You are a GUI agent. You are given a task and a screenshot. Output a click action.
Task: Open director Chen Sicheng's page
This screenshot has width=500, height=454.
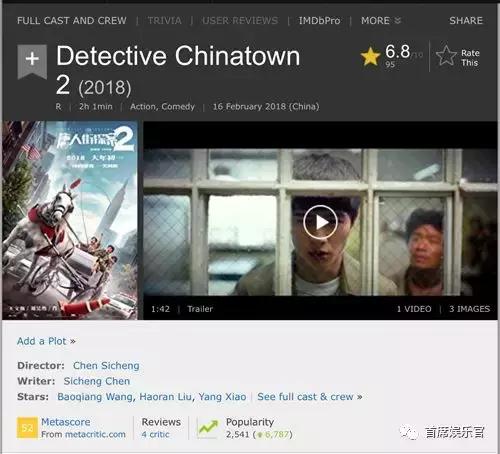click(x=106, y=366)
